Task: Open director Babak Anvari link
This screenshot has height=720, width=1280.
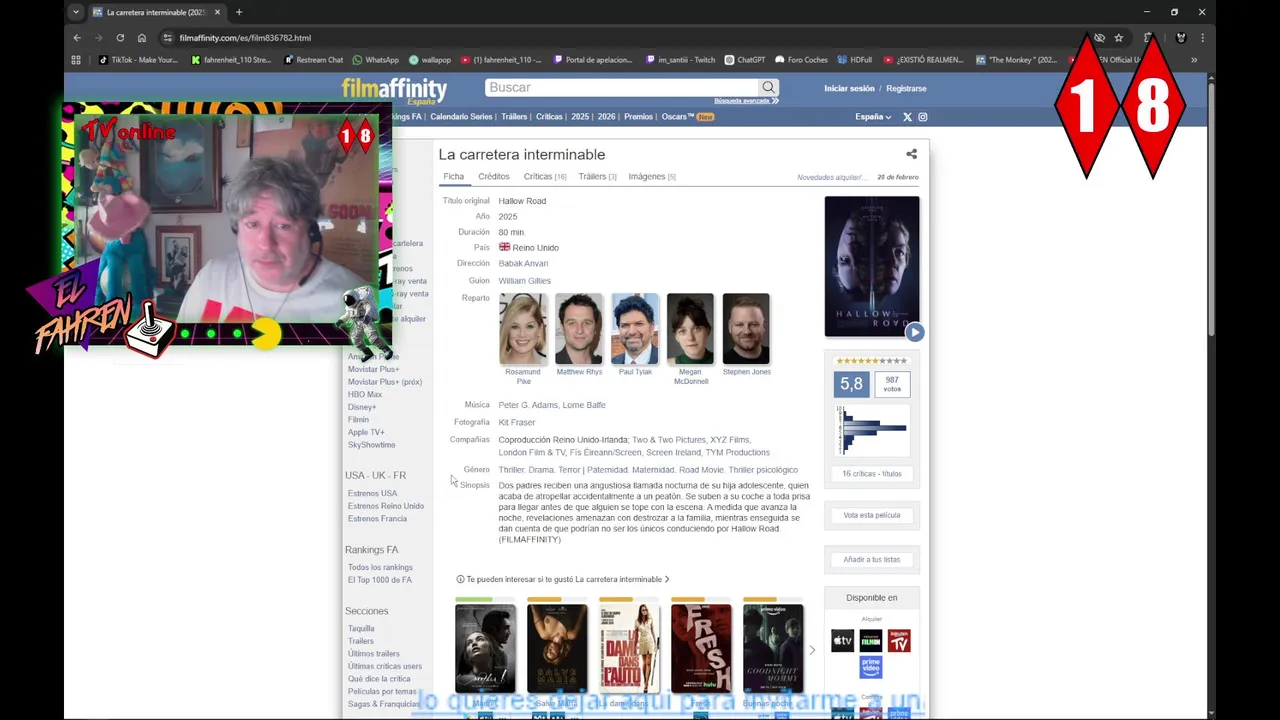Action: (523, 264)
